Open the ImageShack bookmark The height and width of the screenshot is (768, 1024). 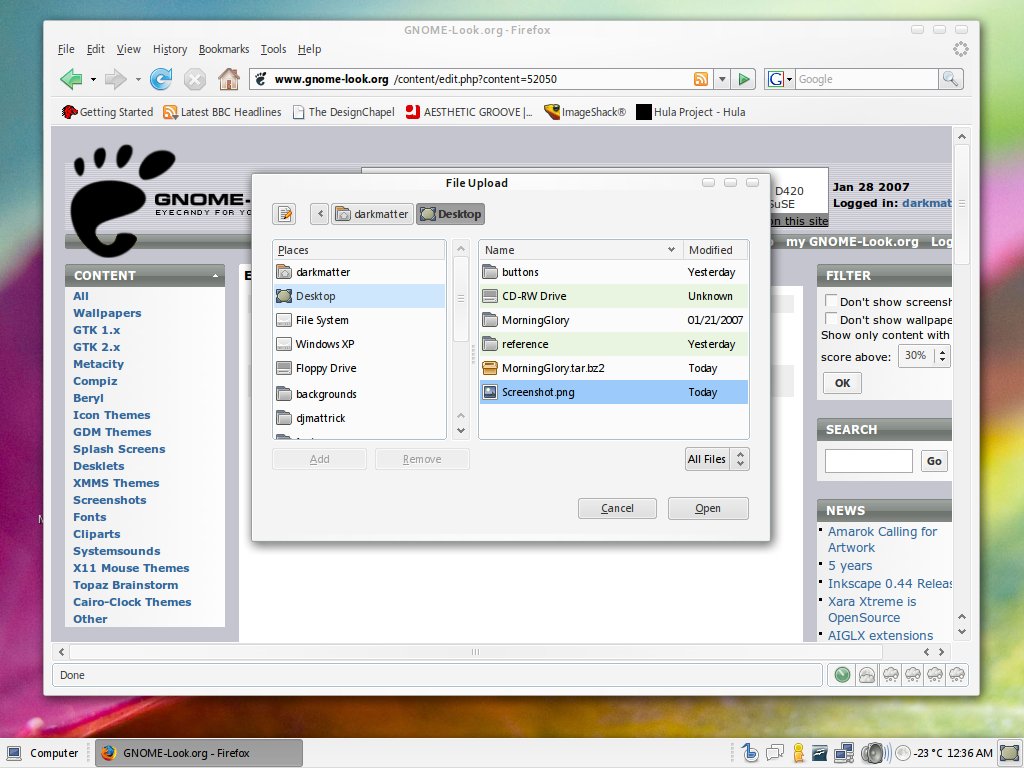(585, 112)
